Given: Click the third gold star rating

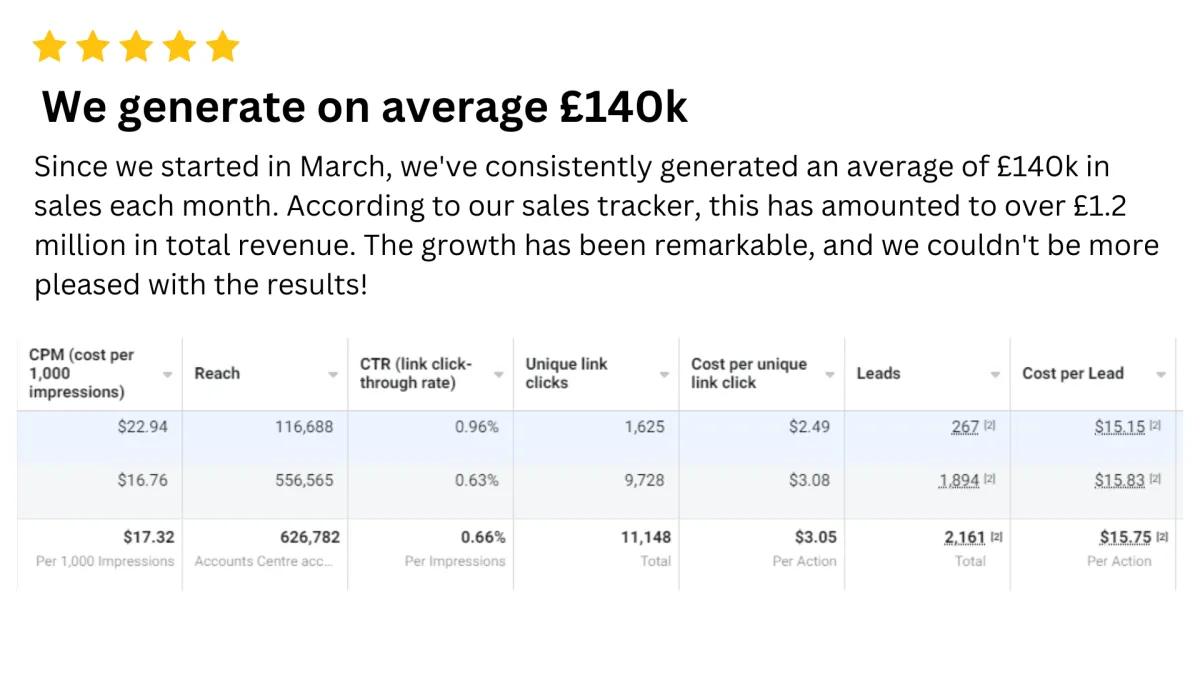Looking at the screenshot, I should click(136, 46).
